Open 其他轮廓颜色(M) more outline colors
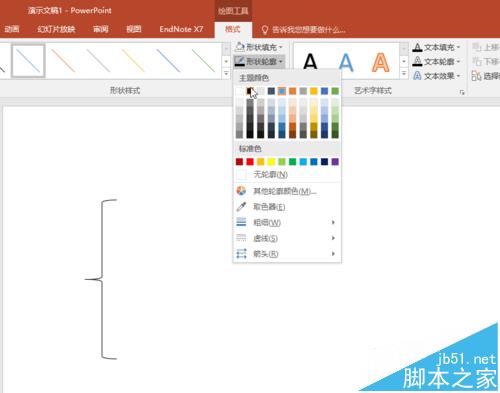 click(x=287, y=191)
